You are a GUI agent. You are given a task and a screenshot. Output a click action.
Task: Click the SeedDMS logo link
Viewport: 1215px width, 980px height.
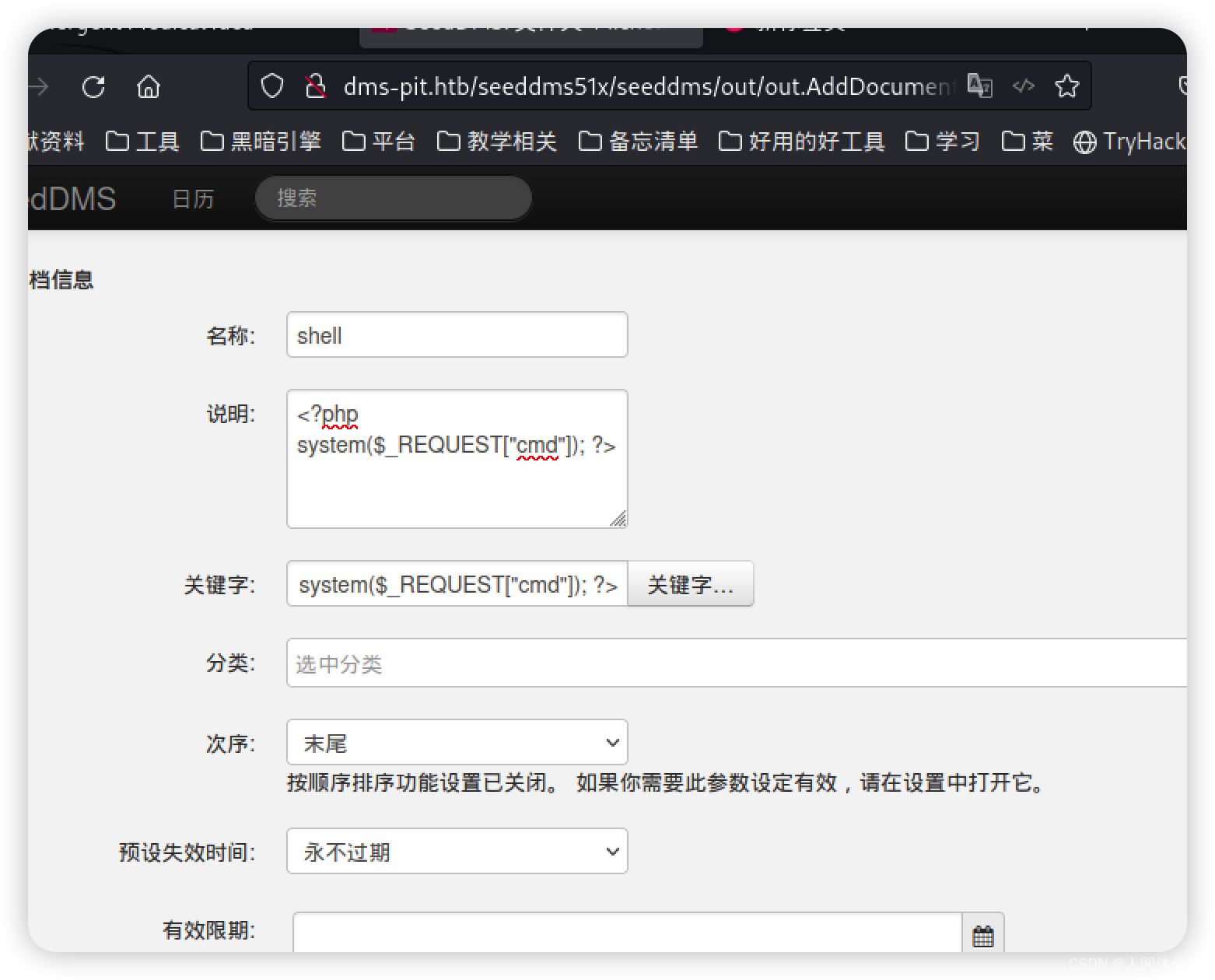point(72,199)
